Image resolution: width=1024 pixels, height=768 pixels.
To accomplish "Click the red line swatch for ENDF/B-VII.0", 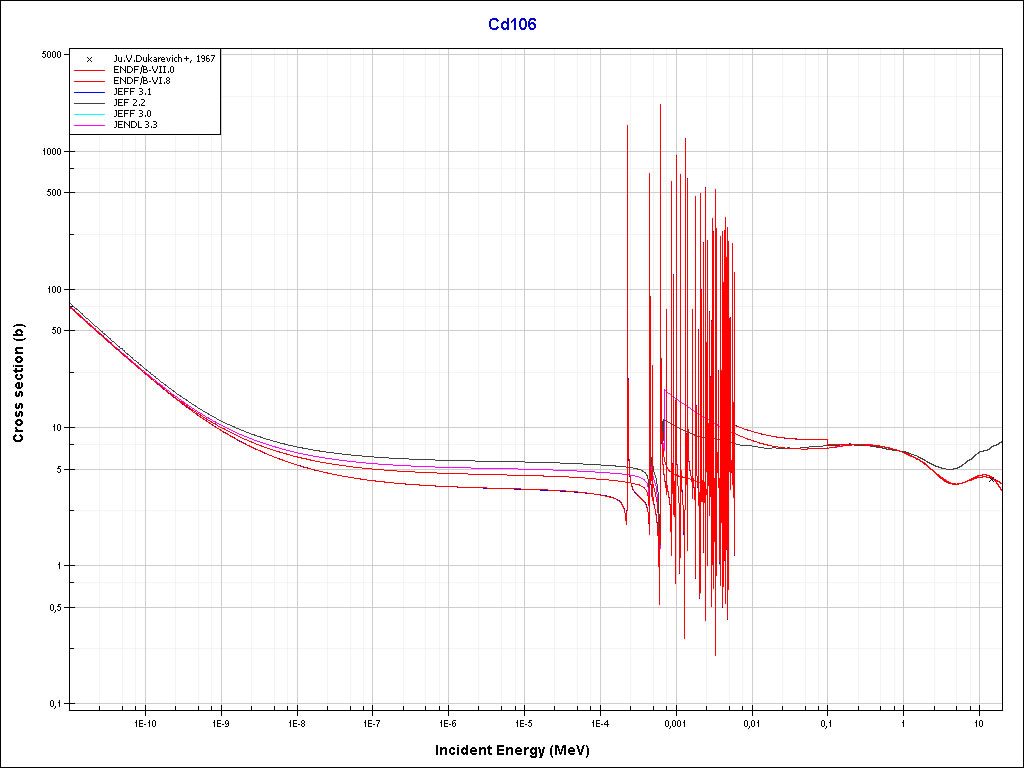I will [89, 70].
